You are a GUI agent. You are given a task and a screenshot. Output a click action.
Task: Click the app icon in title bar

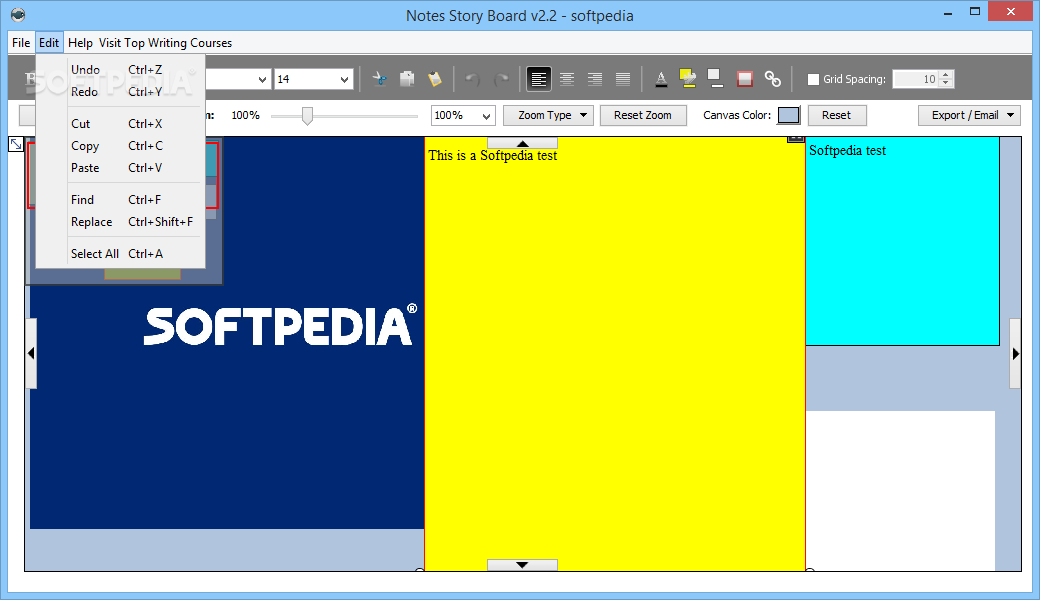click(18, 14)
